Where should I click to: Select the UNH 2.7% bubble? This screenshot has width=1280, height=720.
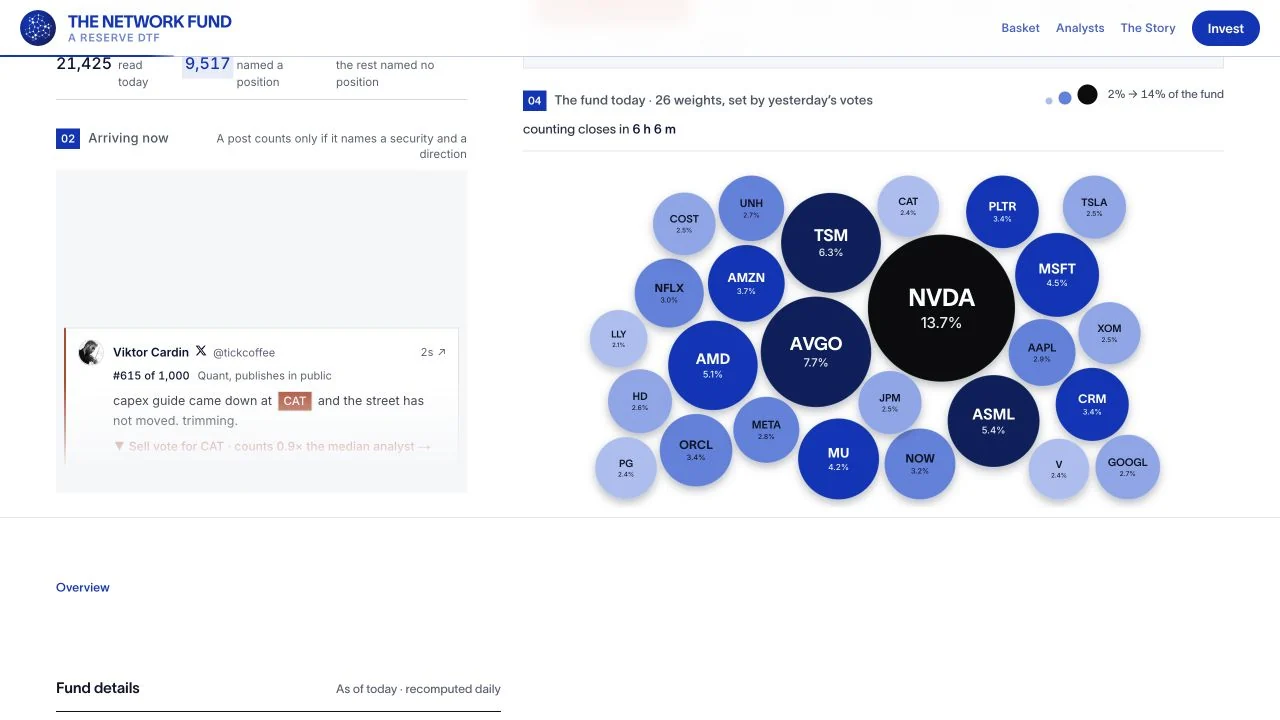point(751,208)
